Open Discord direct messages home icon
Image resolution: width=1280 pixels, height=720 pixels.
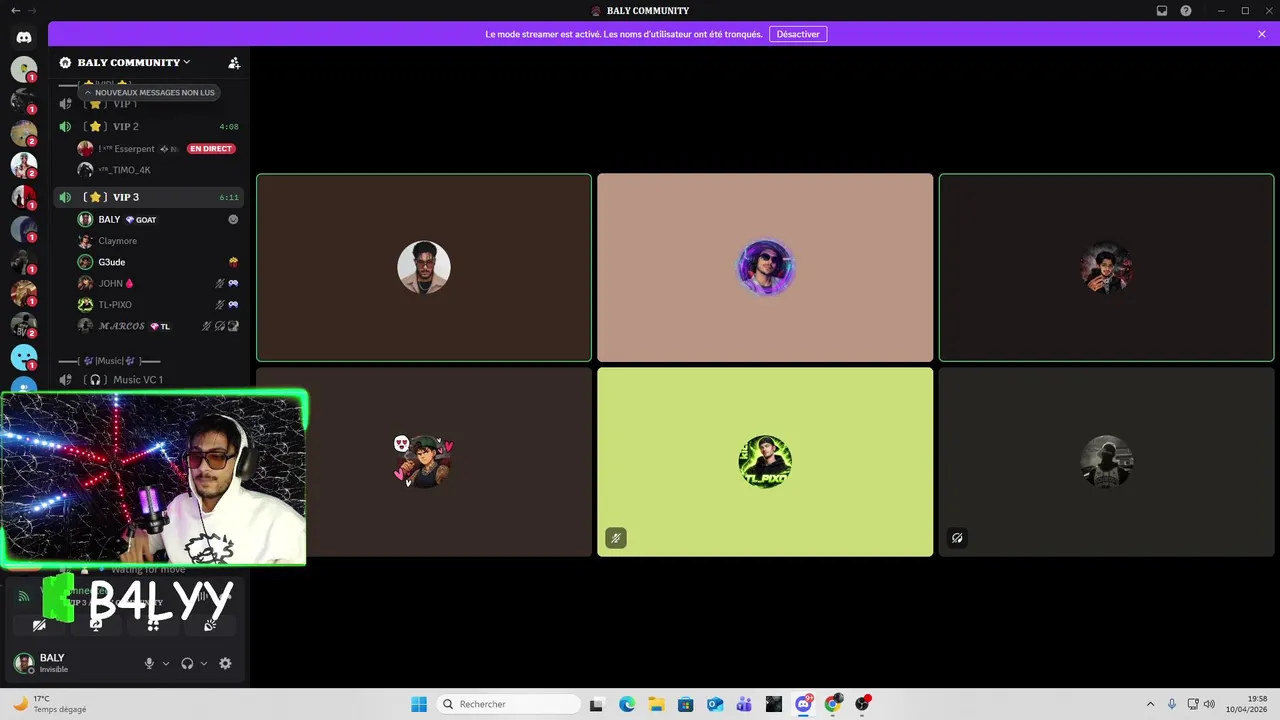point(24,37)
